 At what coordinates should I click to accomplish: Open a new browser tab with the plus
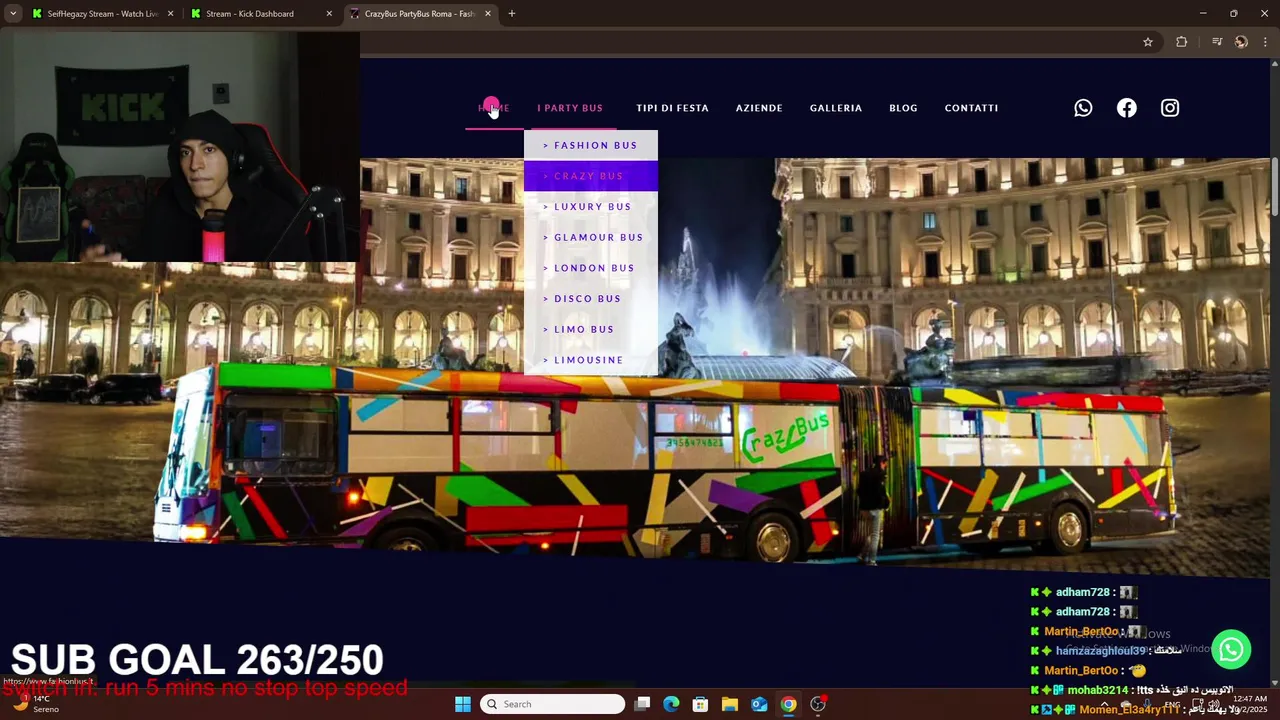(512, 14)
